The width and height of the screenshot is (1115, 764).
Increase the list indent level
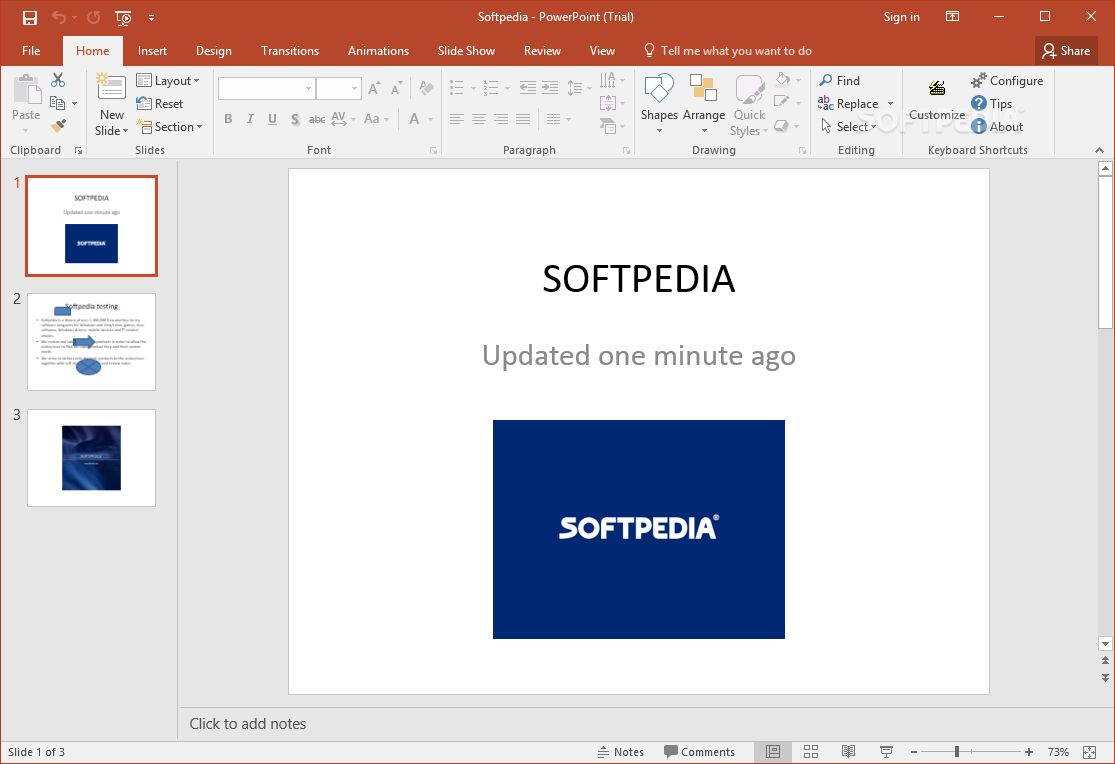point(550,88)
